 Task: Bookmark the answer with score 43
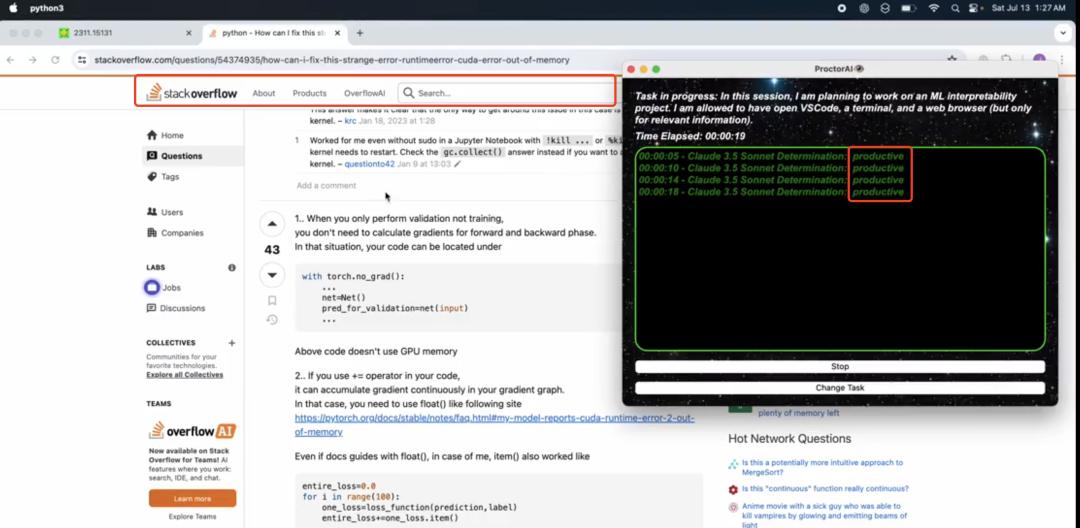(x=272, y=300)
